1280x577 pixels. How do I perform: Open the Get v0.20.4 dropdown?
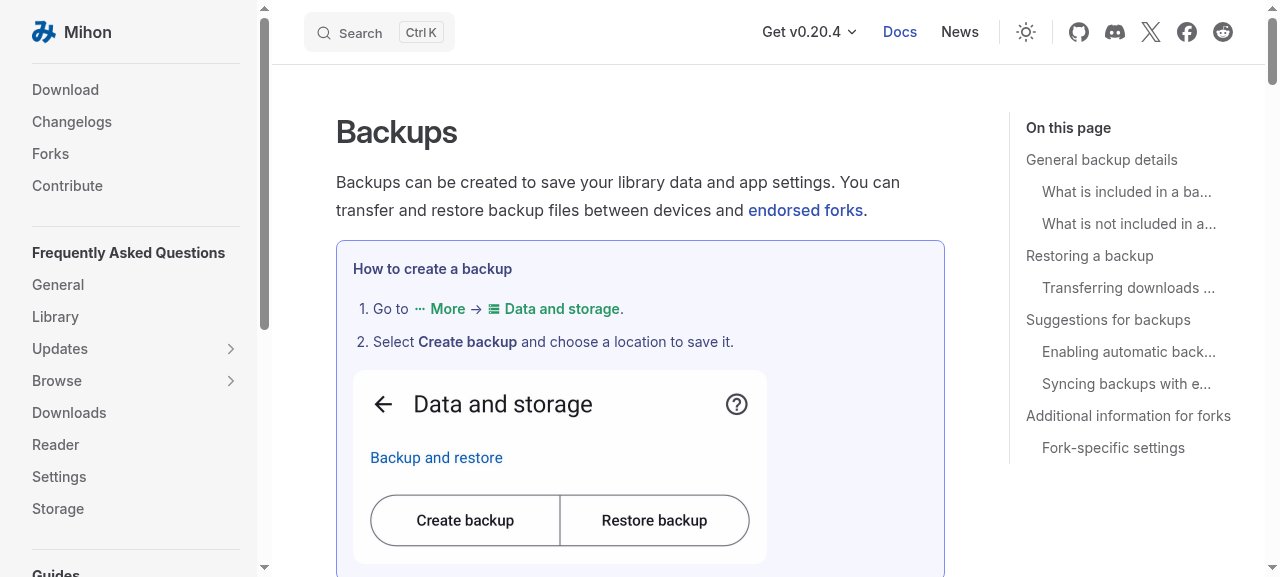coord(810,32)
